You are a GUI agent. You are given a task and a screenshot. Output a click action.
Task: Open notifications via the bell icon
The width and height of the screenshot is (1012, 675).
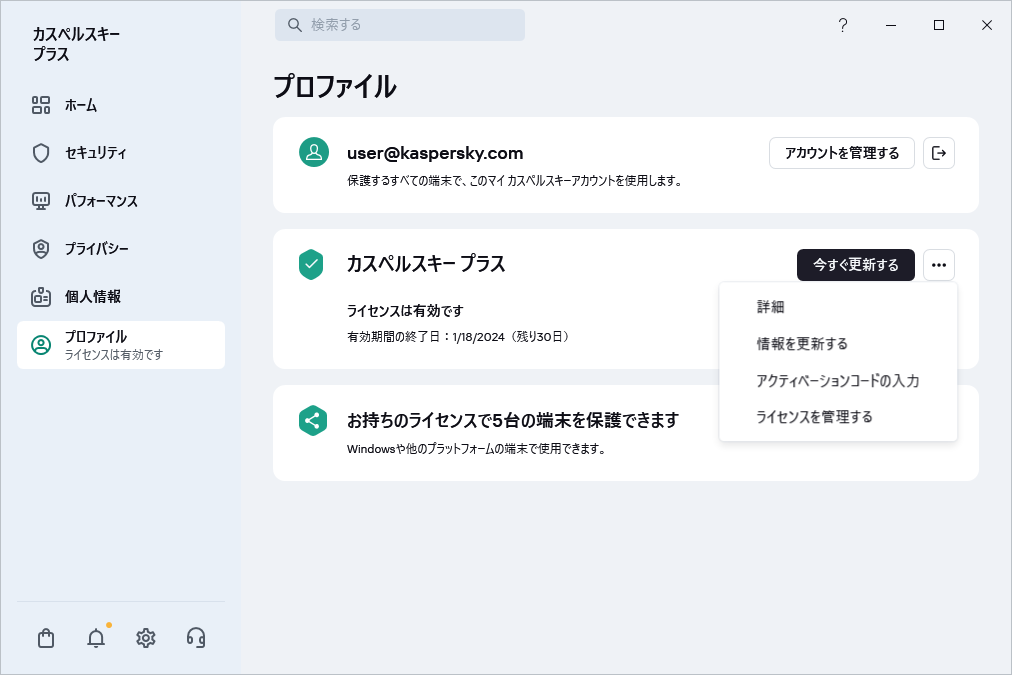95,638
